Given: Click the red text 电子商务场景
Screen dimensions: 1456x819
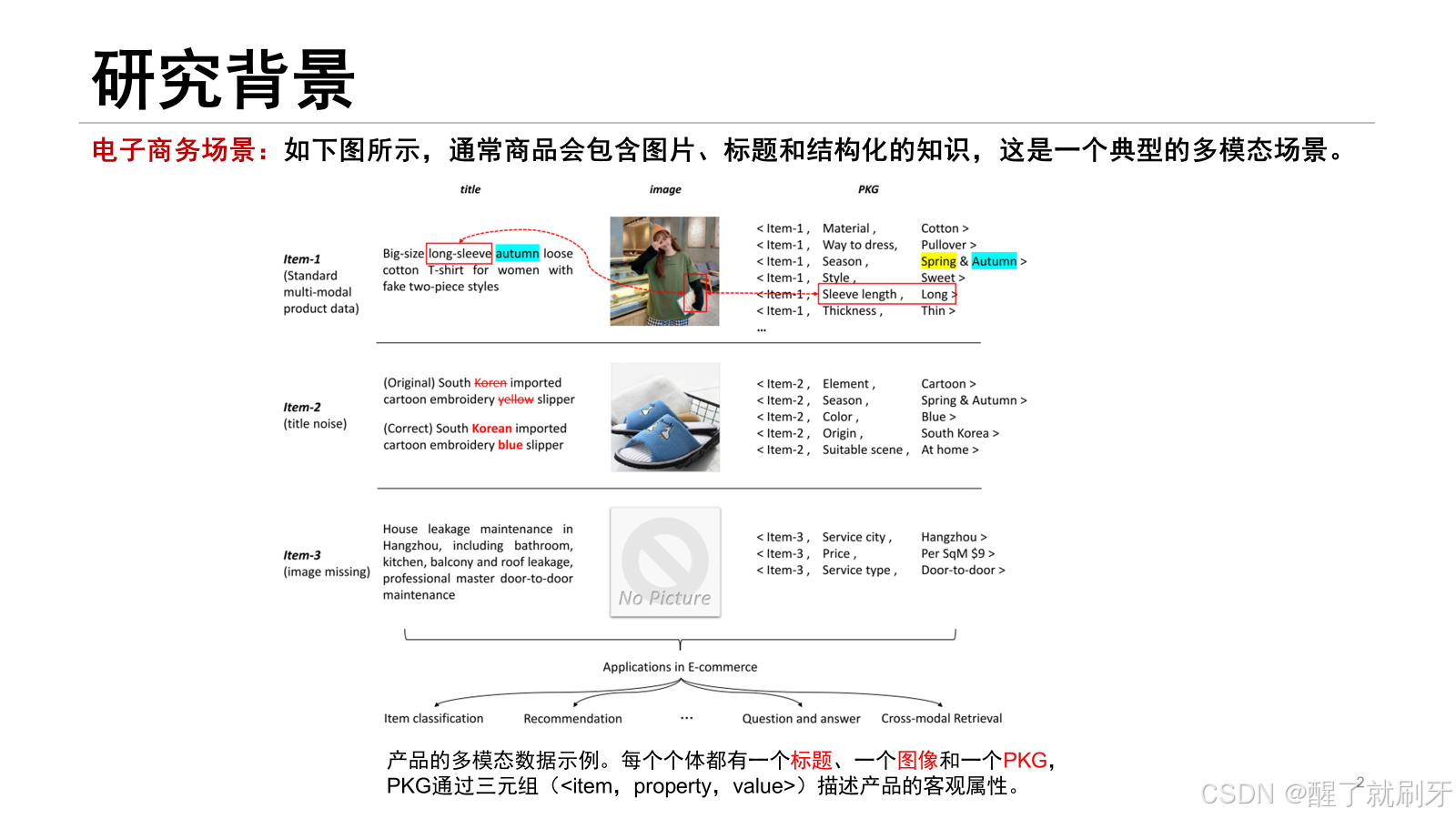Looking at the screenshot, I should pos(174,150).
